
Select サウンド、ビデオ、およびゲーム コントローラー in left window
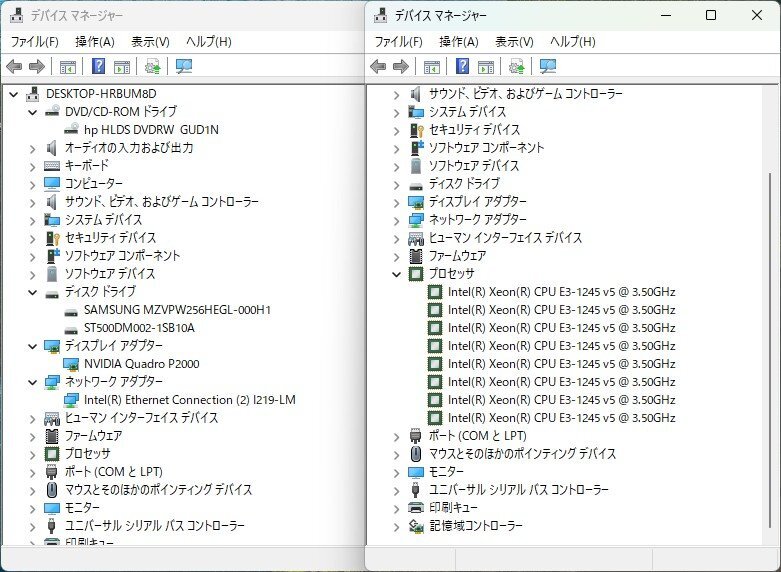click(x=161, y=201)
